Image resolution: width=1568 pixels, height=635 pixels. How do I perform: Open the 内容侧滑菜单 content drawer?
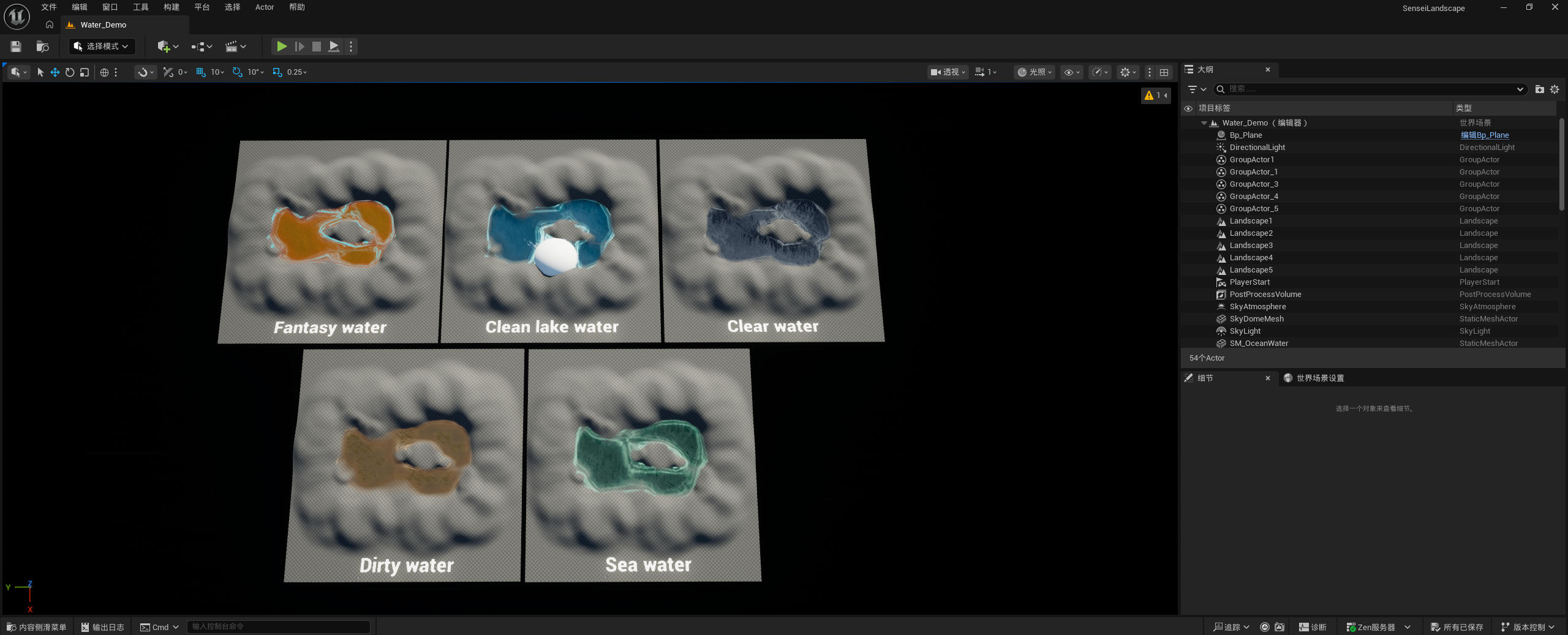(x=37, y=627)
